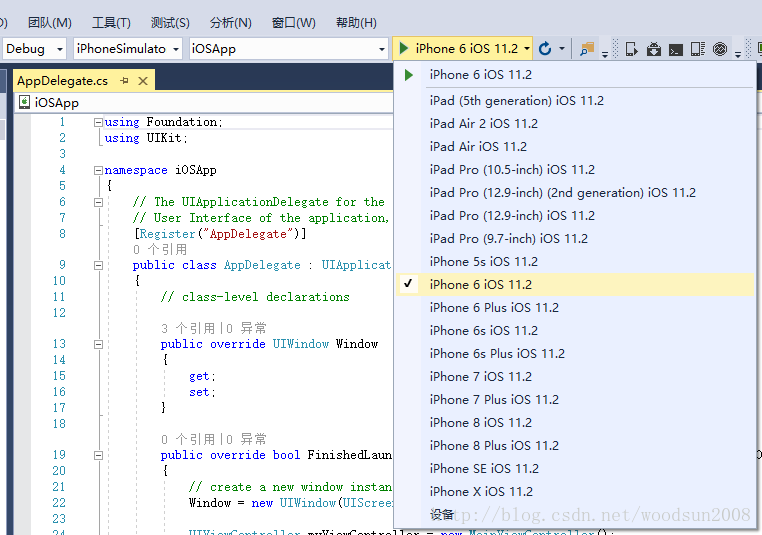
Task: Choose iPhone 6s iOS 11.2
Action: click(x=575, y=330)
